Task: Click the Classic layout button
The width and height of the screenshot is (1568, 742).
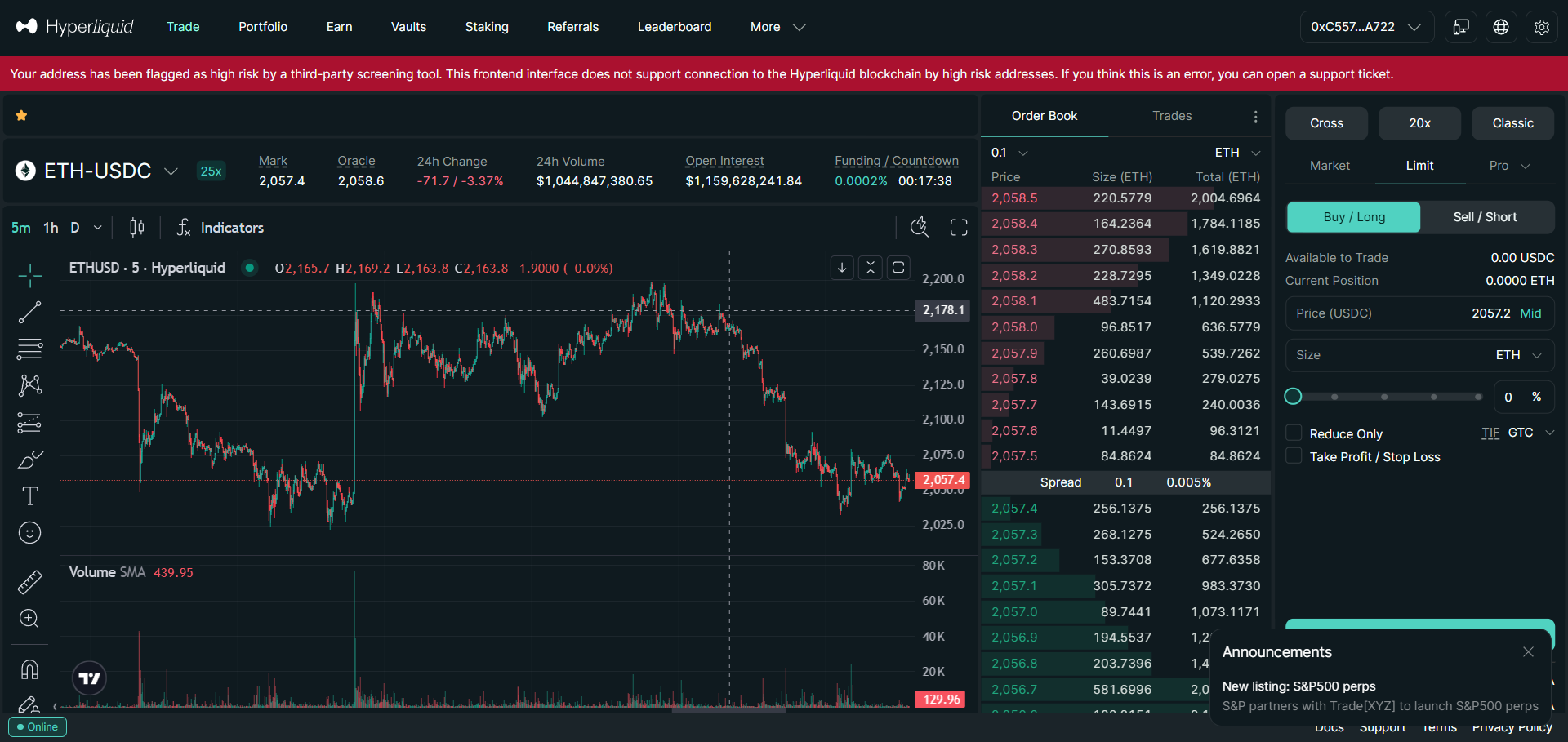Action: pyautogui.click(x=1512, y=123)
